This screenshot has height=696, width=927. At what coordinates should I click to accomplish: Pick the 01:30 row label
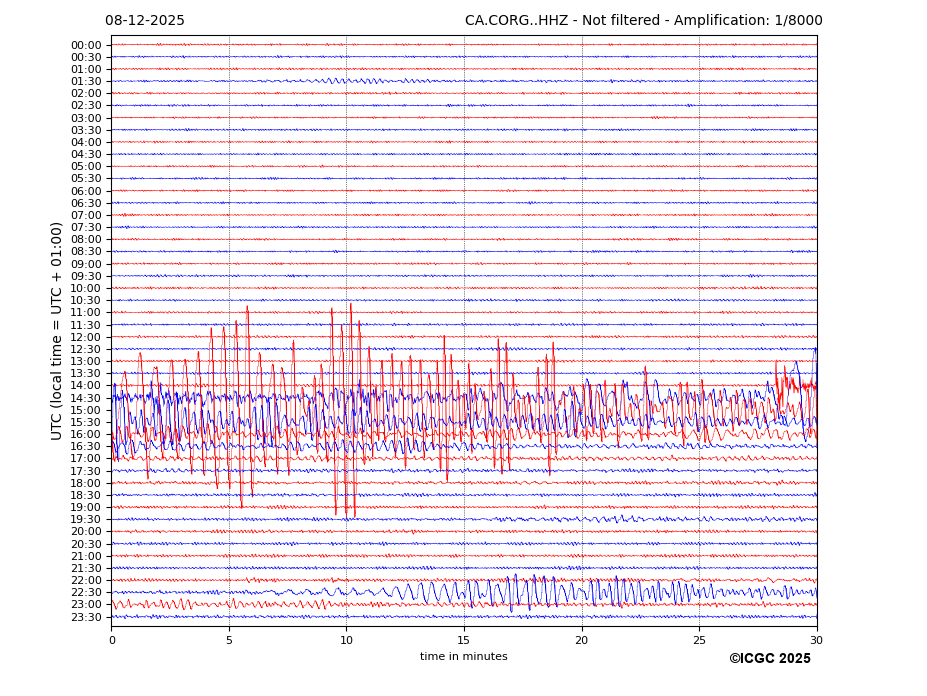(86, 82)
